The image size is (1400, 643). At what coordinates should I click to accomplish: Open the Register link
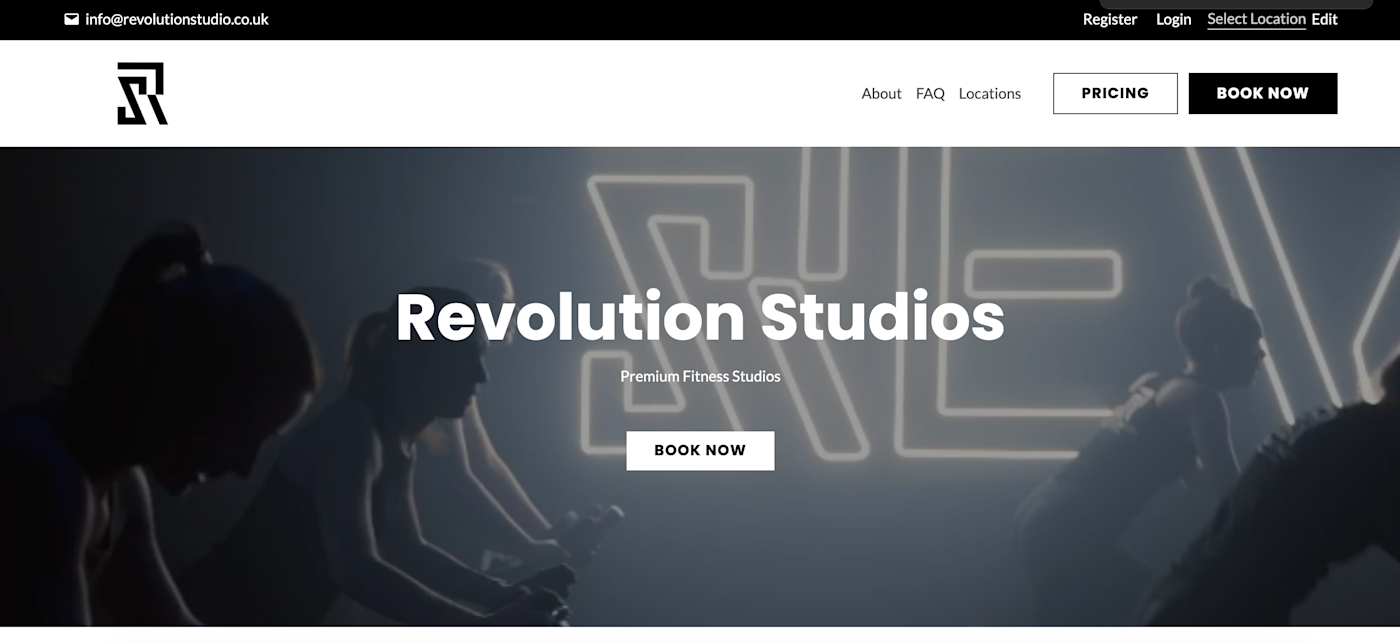[x=1110, y=19]
